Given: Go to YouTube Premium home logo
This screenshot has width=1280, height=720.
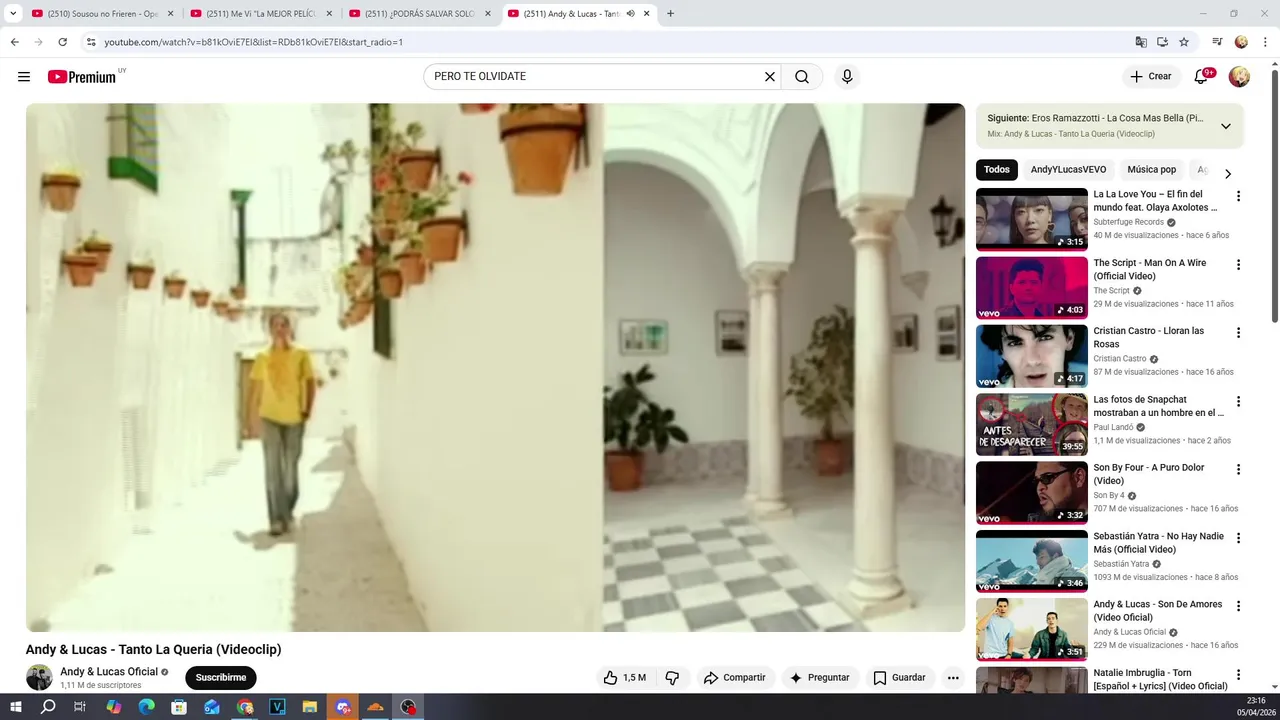Looking at the screenshot, I should tap(82, 77).
